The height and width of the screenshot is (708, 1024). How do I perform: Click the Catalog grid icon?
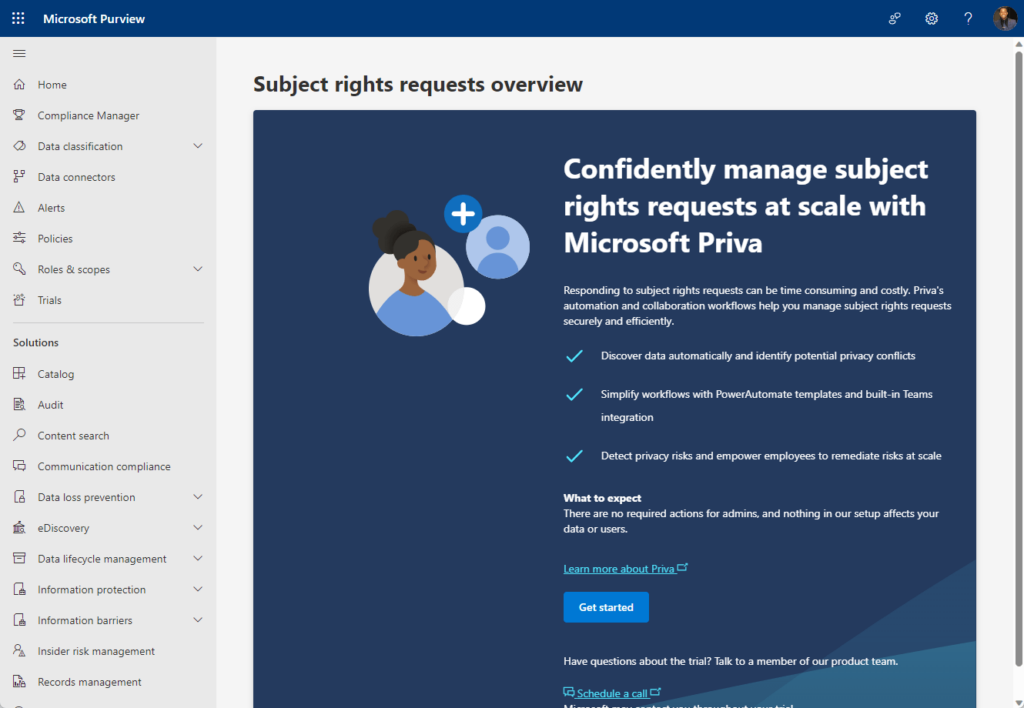(x=20, y=374)
